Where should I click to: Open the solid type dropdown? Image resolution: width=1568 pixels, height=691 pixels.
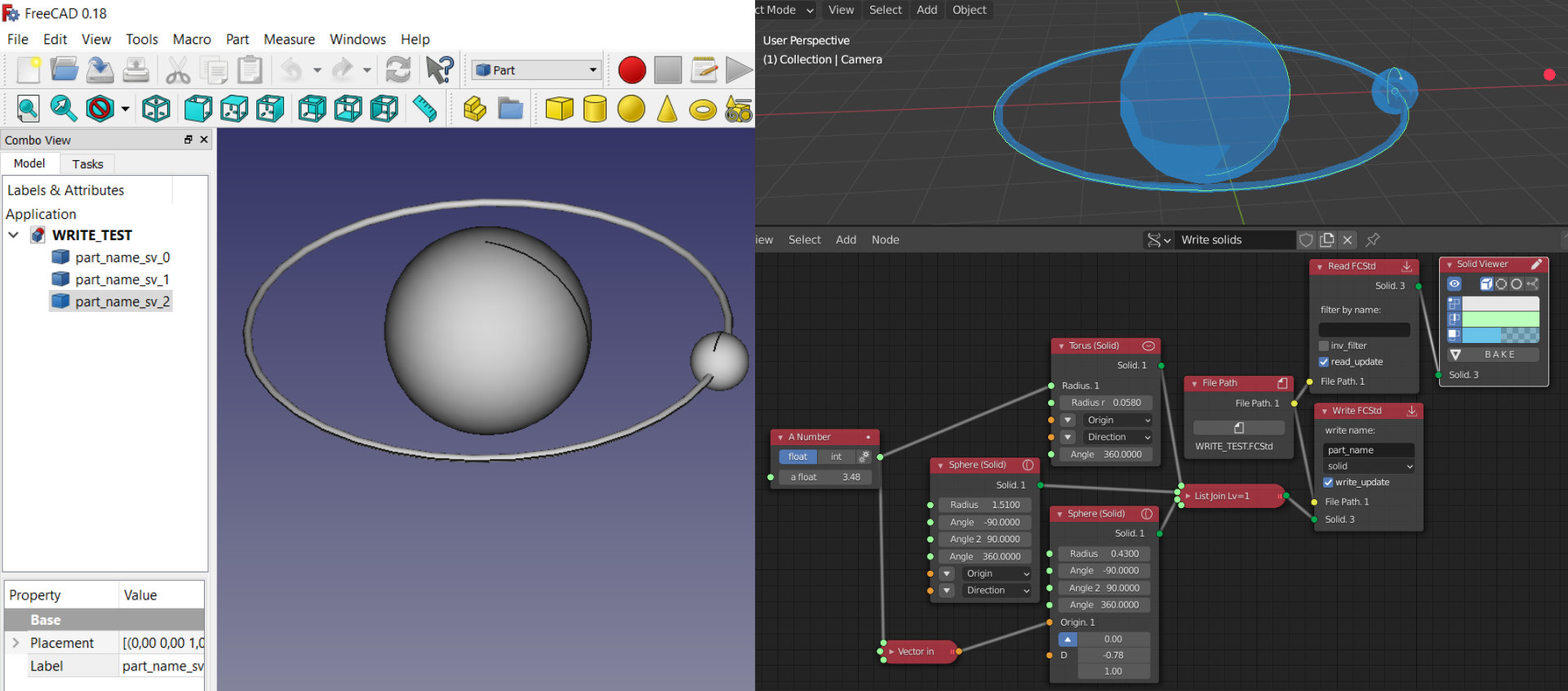coord(1368,466)
